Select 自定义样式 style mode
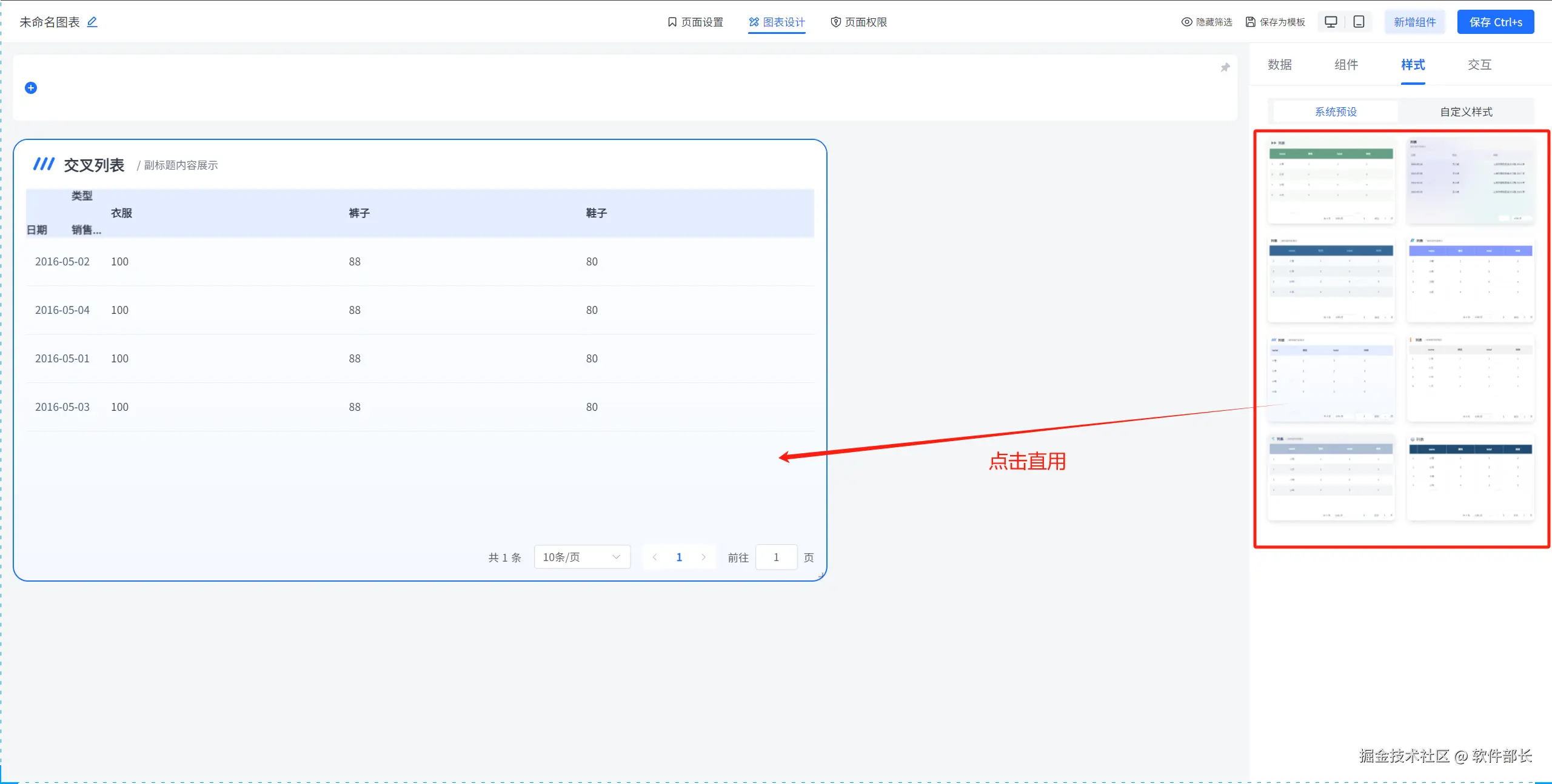This screenshot has height=784, width=1552. 1466,111
